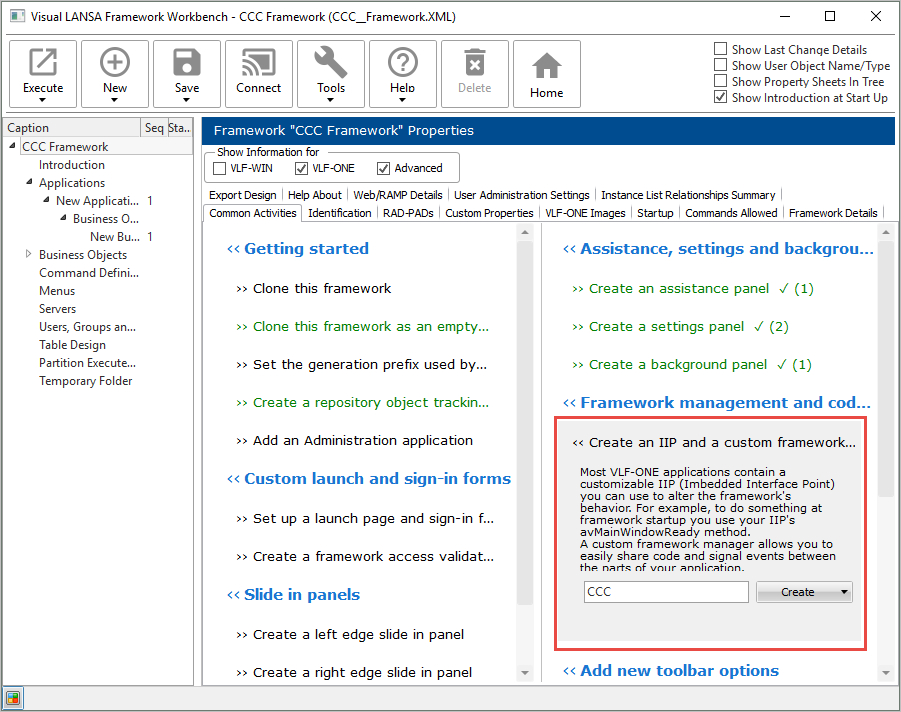The image size is (901, 712).
Task: Select Introduction in the tree
Action: 72,165
